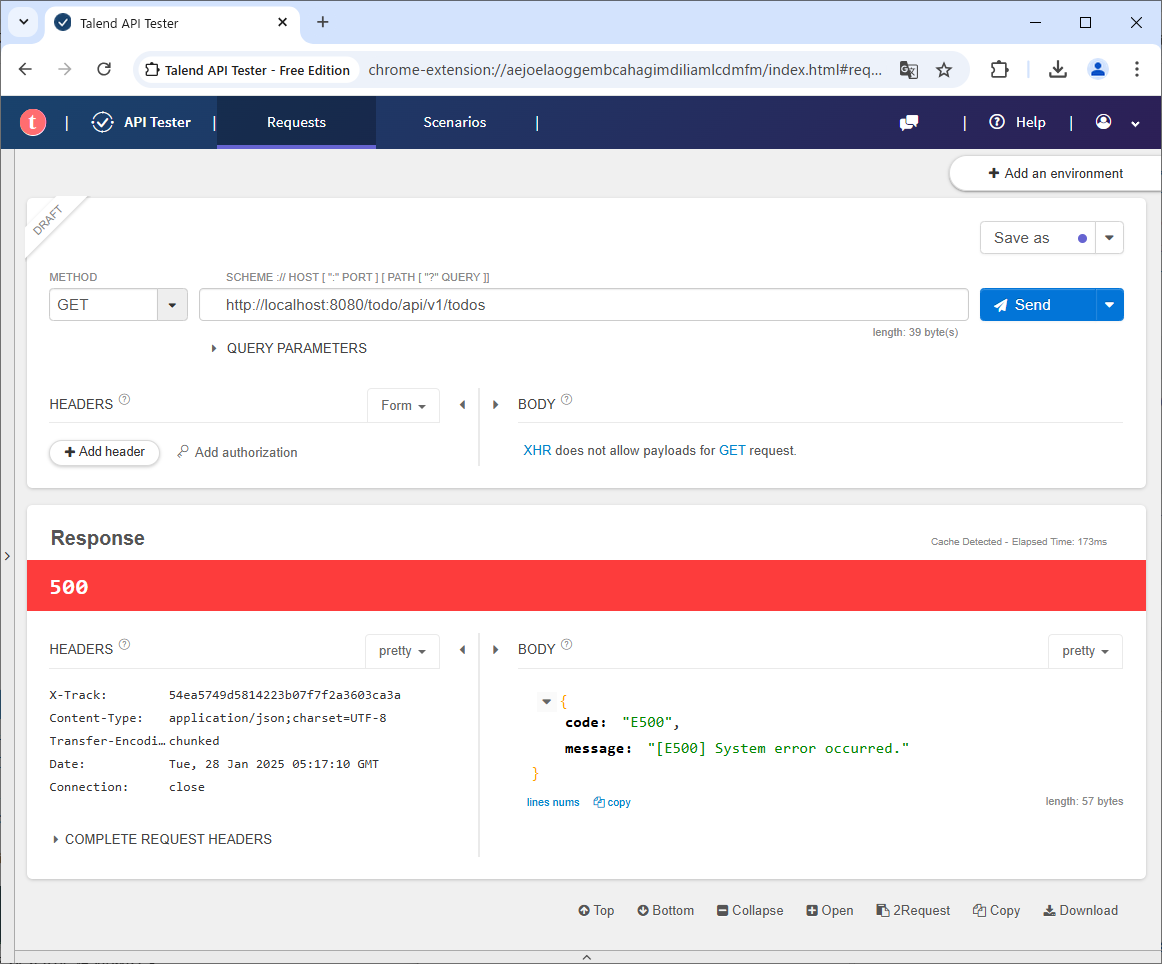Expand the QUERY PARAMETERS section

coord(289,348)
